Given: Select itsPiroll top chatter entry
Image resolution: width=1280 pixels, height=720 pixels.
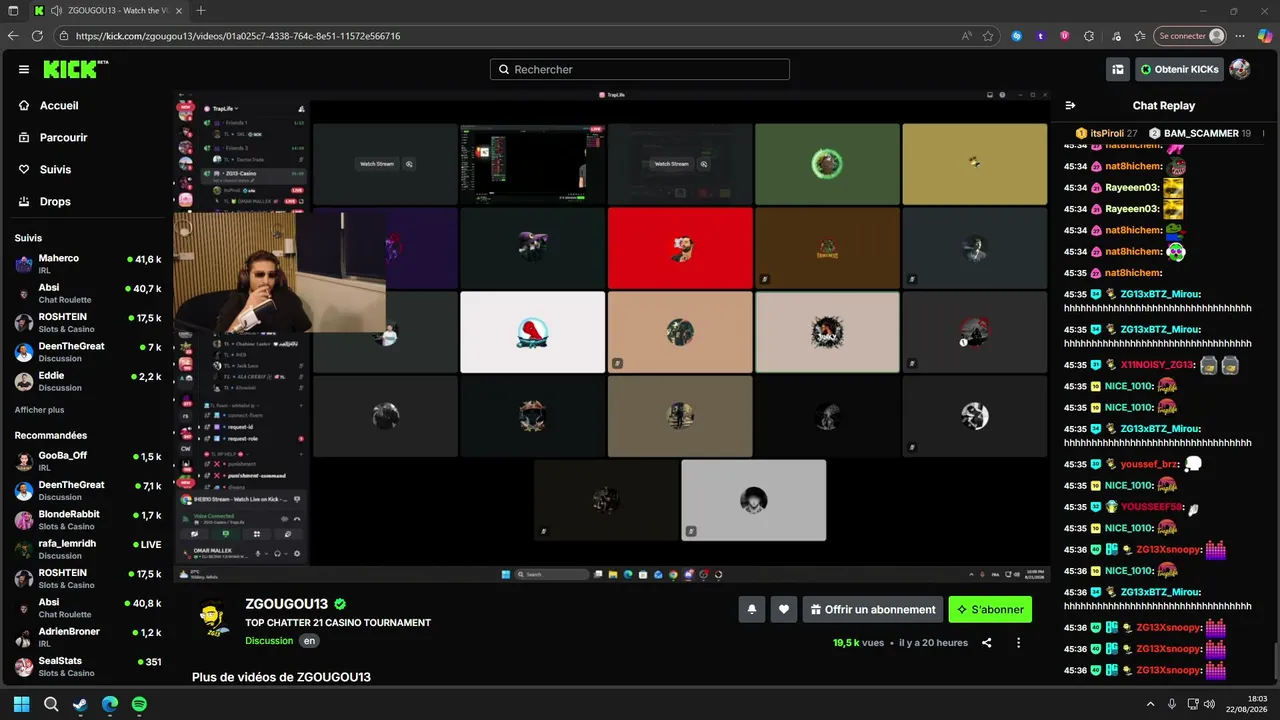Looking at the screenshot, I should (x=1106, y=133).
